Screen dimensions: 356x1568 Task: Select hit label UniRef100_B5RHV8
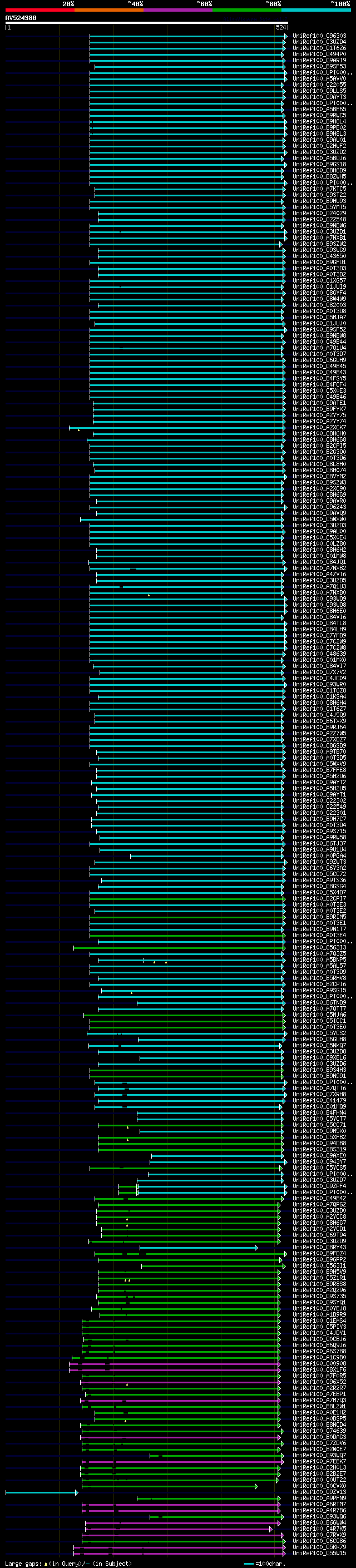(x=319, y=978)
